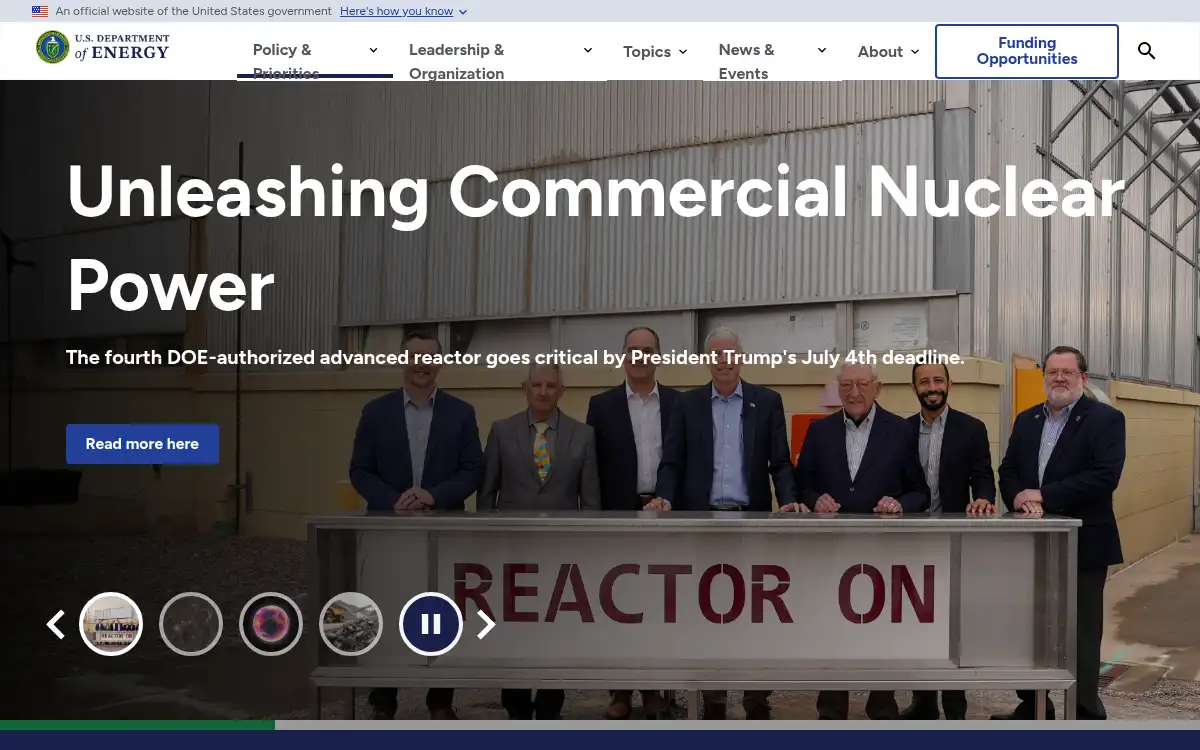This screenshot has width=1200, height=750.
Task: Open Funding Opportunities button
Action: [1027, 51]
